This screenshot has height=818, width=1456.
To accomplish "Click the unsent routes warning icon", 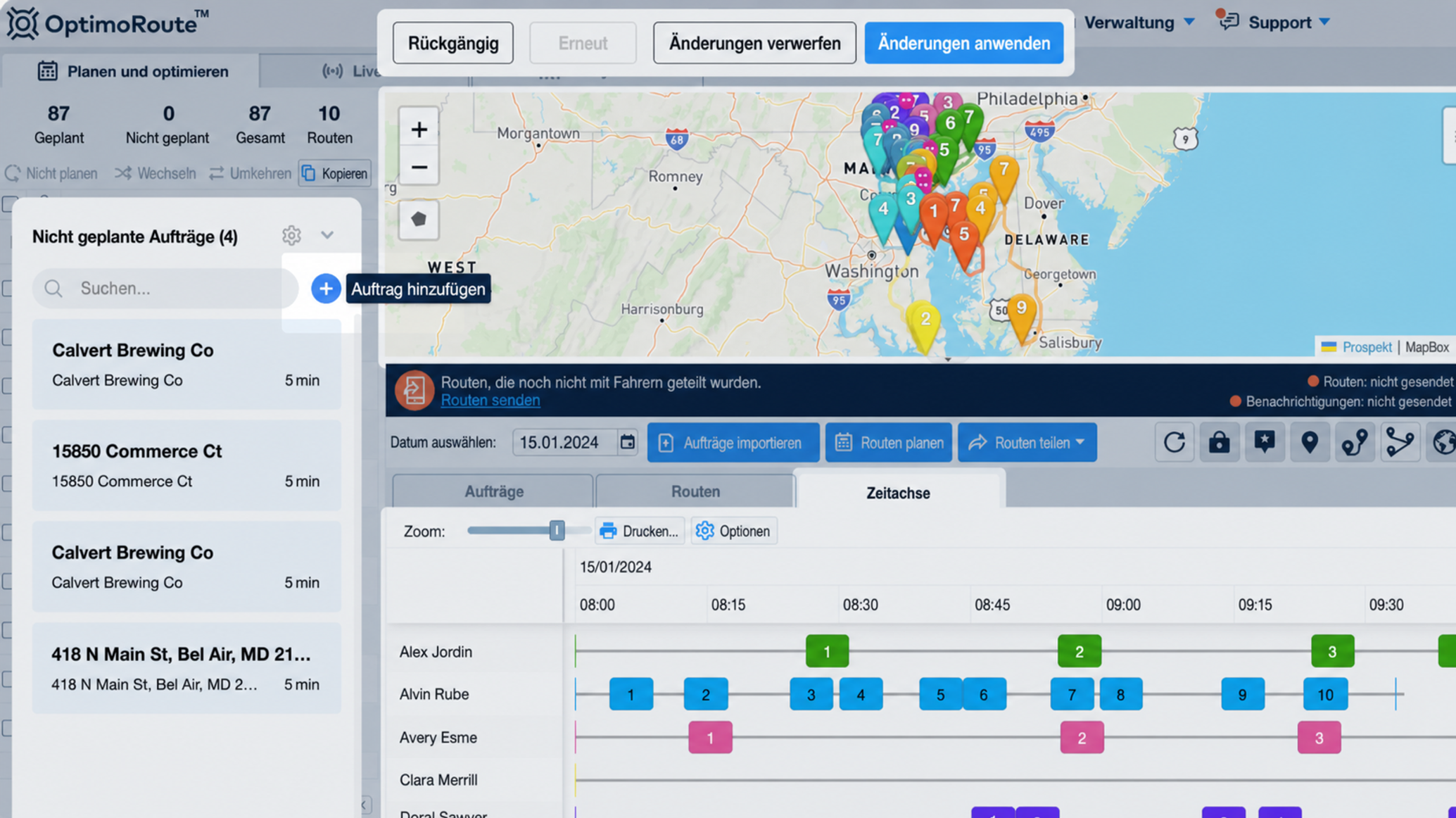I will point(414,390).
